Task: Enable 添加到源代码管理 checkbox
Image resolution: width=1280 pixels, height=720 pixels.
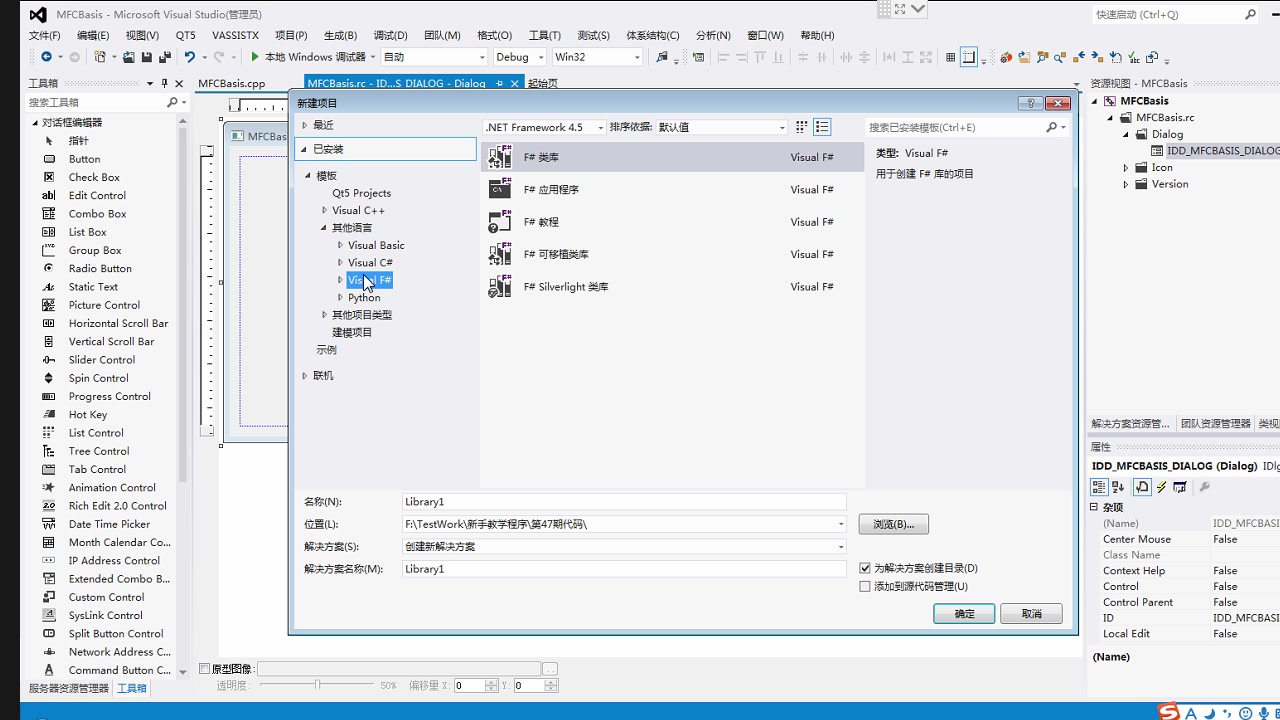Action: 865,586
